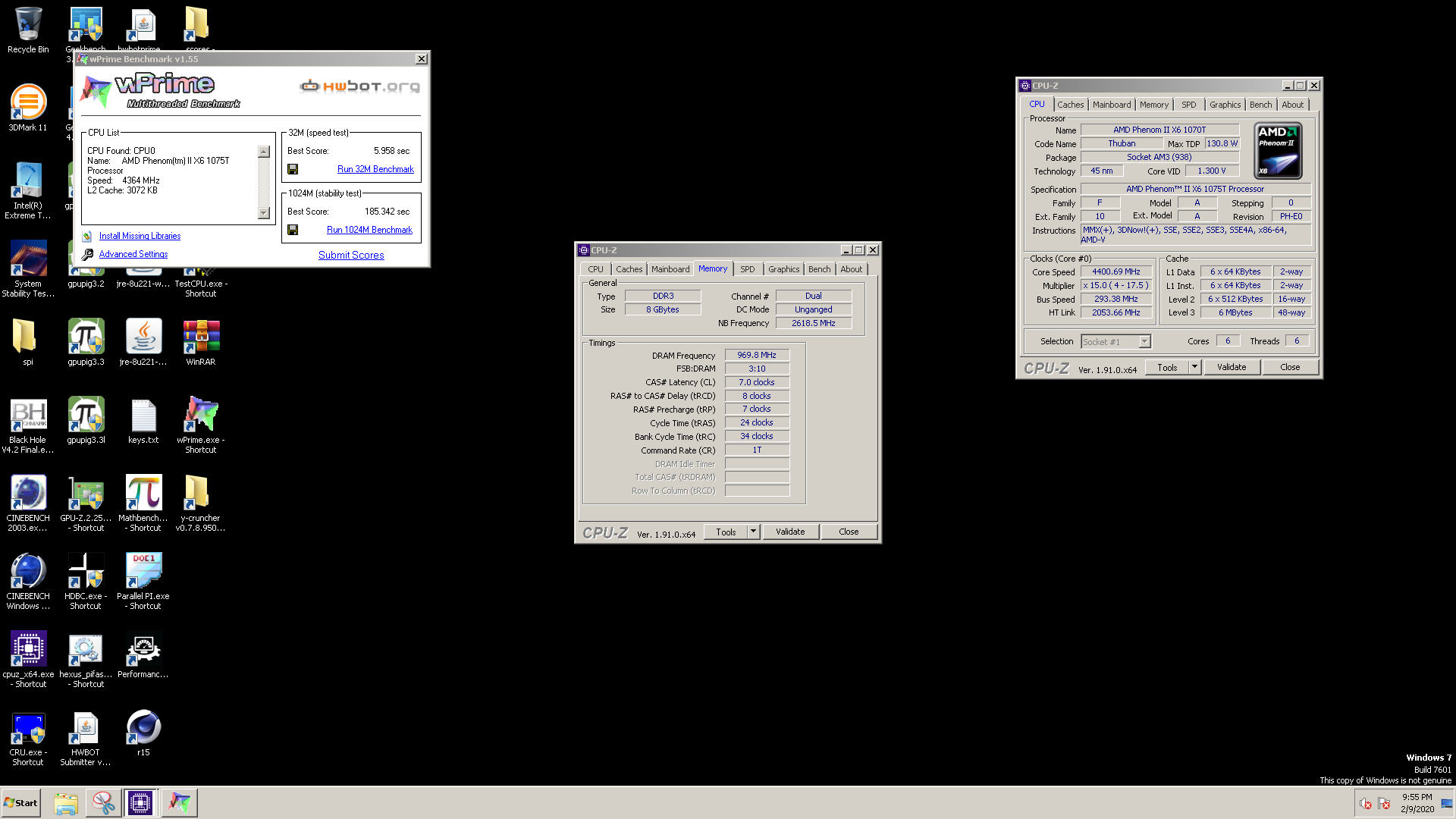Screen dimensions: 1456x819
Task: Open the Memory tab in right CPU-Z window
Action: point(1153,105)
